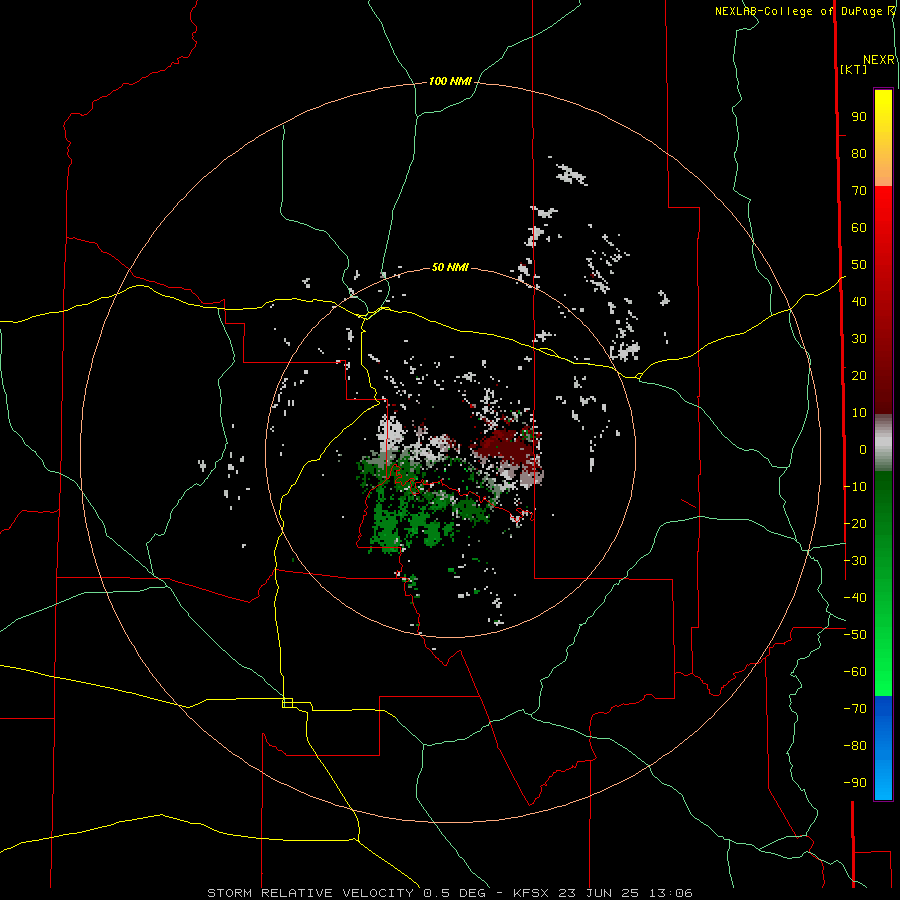The image size is (900, 900).
Task: Click the NEXR label above the color bar
Action: click(x=879, y=60)
